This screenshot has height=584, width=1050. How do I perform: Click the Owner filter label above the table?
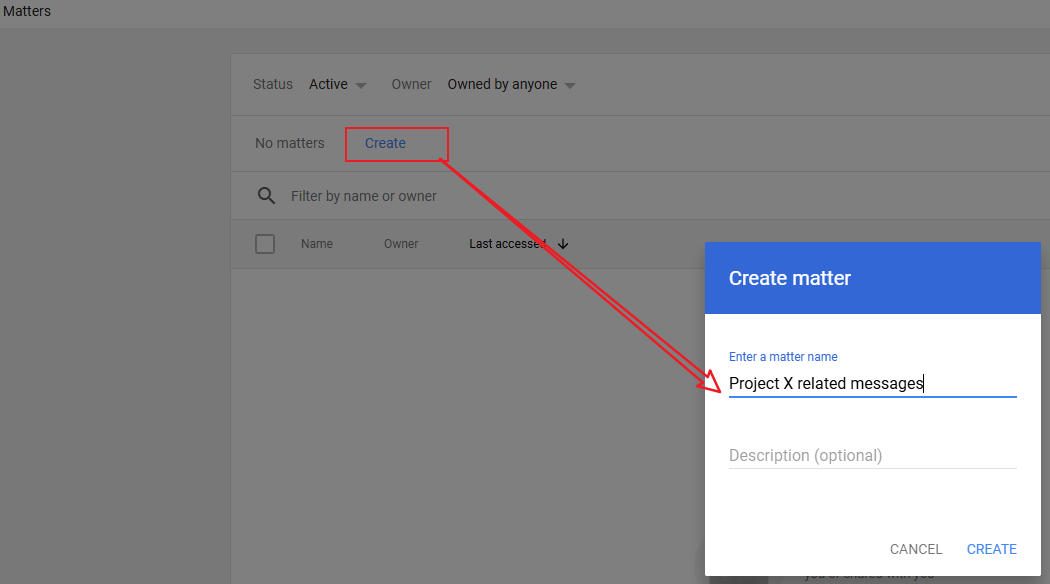click(411, 85)
